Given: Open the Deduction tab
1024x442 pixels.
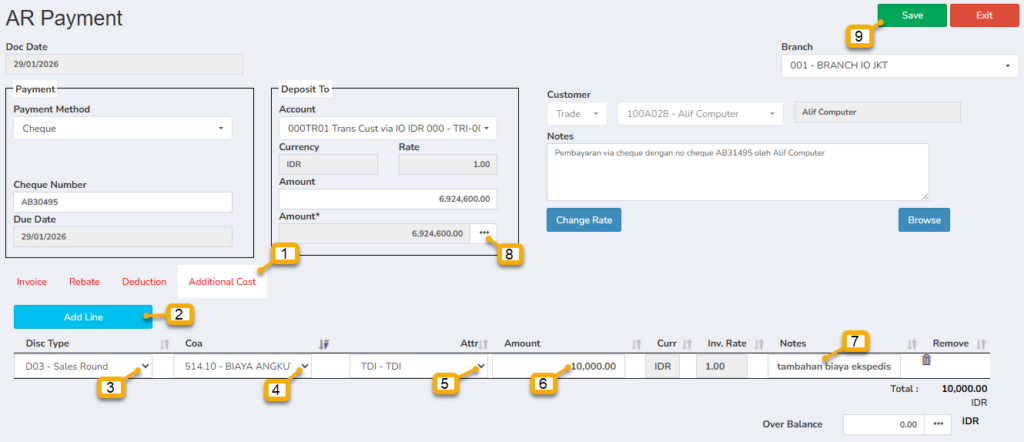Looking at the screenshot, I should click(x=144, y=282).
